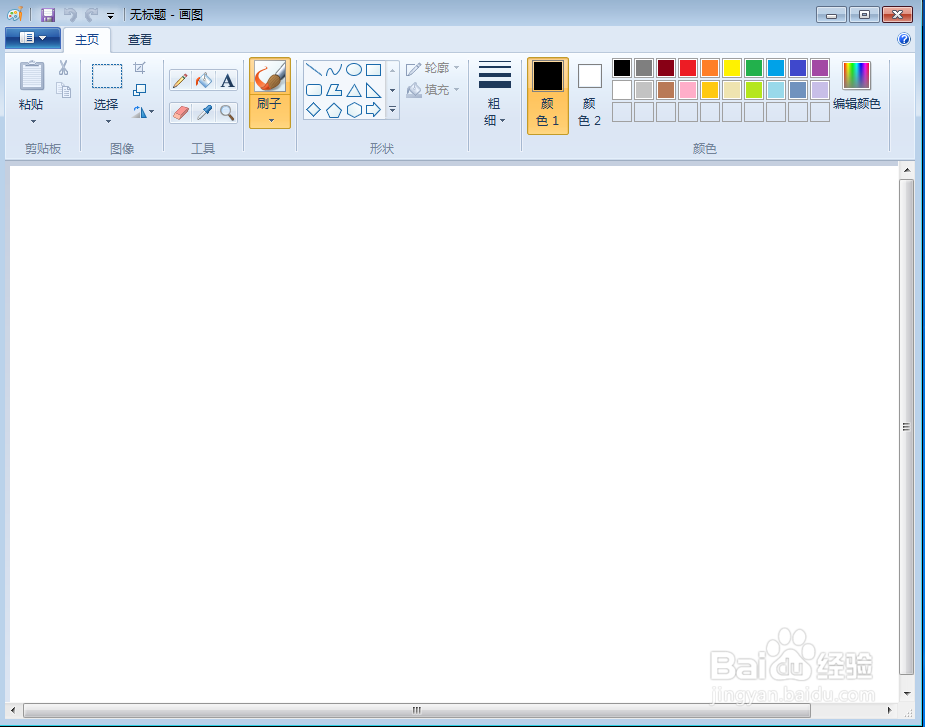Image resolution: width=925 pixels, height=727 pixels.
Task: Click the Crop icon
Action: (139, 68)
